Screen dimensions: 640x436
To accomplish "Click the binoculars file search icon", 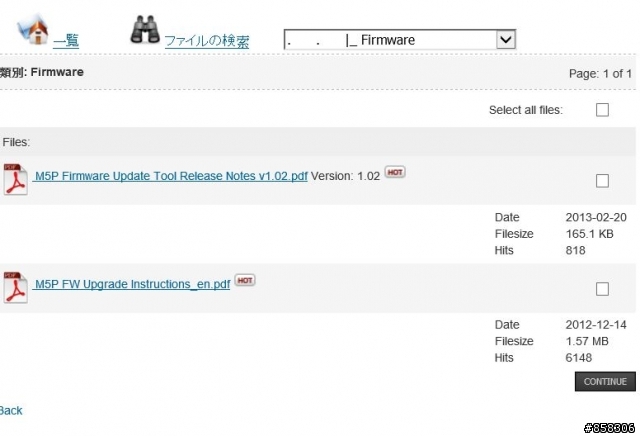I will pyautogui.click(x=145, y=29).
